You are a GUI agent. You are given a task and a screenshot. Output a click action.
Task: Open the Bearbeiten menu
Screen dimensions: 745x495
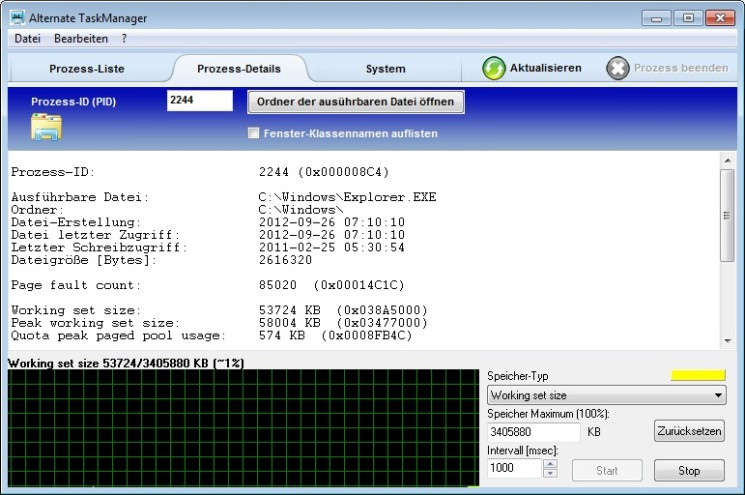click(81, 38)
